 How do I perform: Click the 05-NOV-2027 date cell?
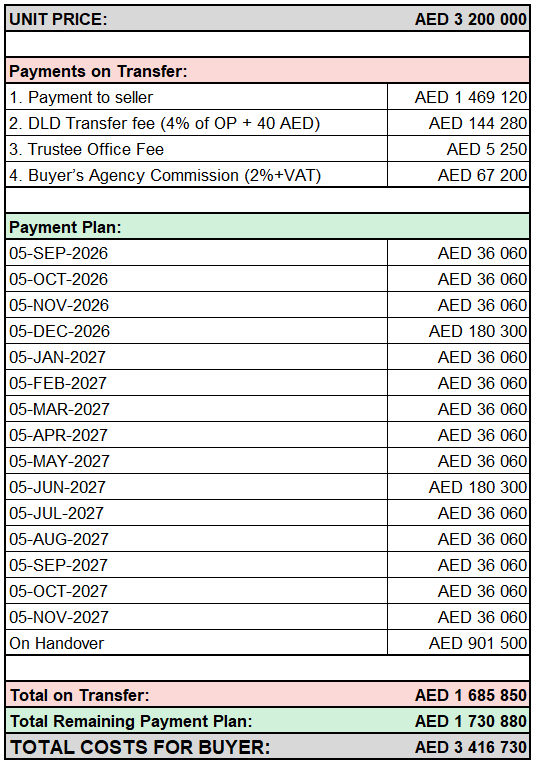click(197, 617)
